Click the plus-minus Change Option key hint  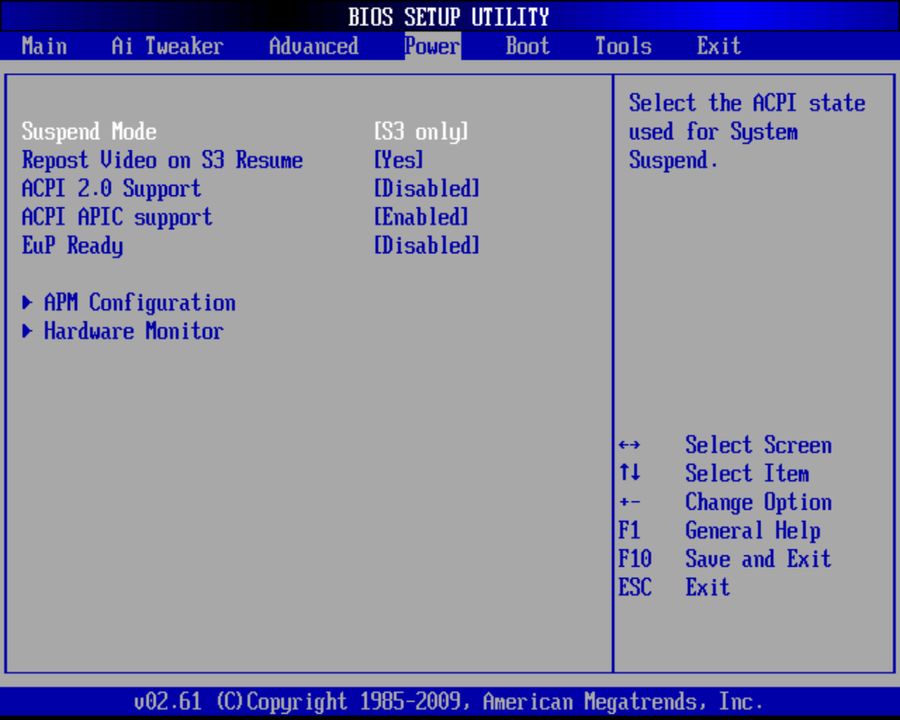(630, 502)
